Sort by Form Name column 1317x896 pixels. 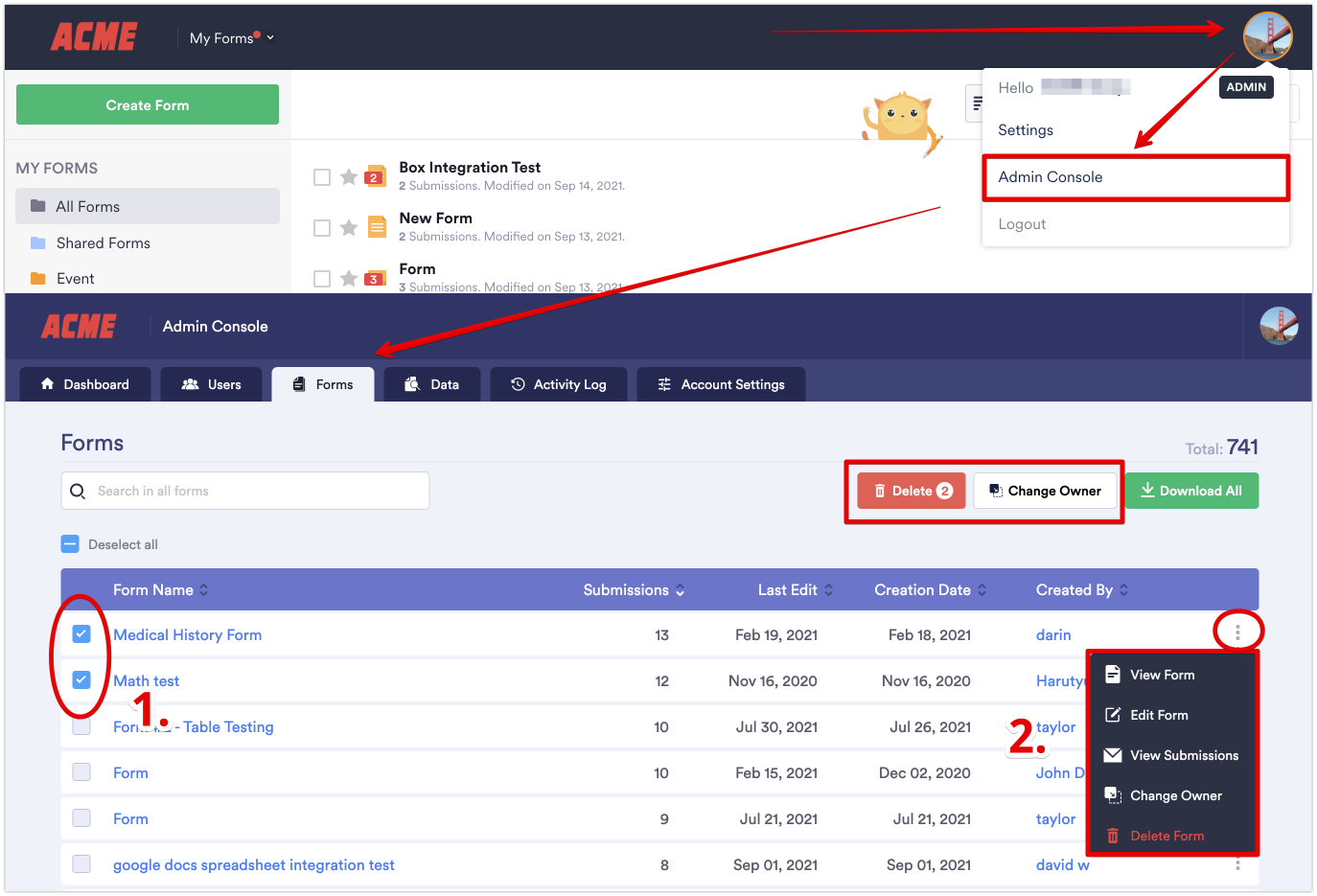click(x=160, y=590)
